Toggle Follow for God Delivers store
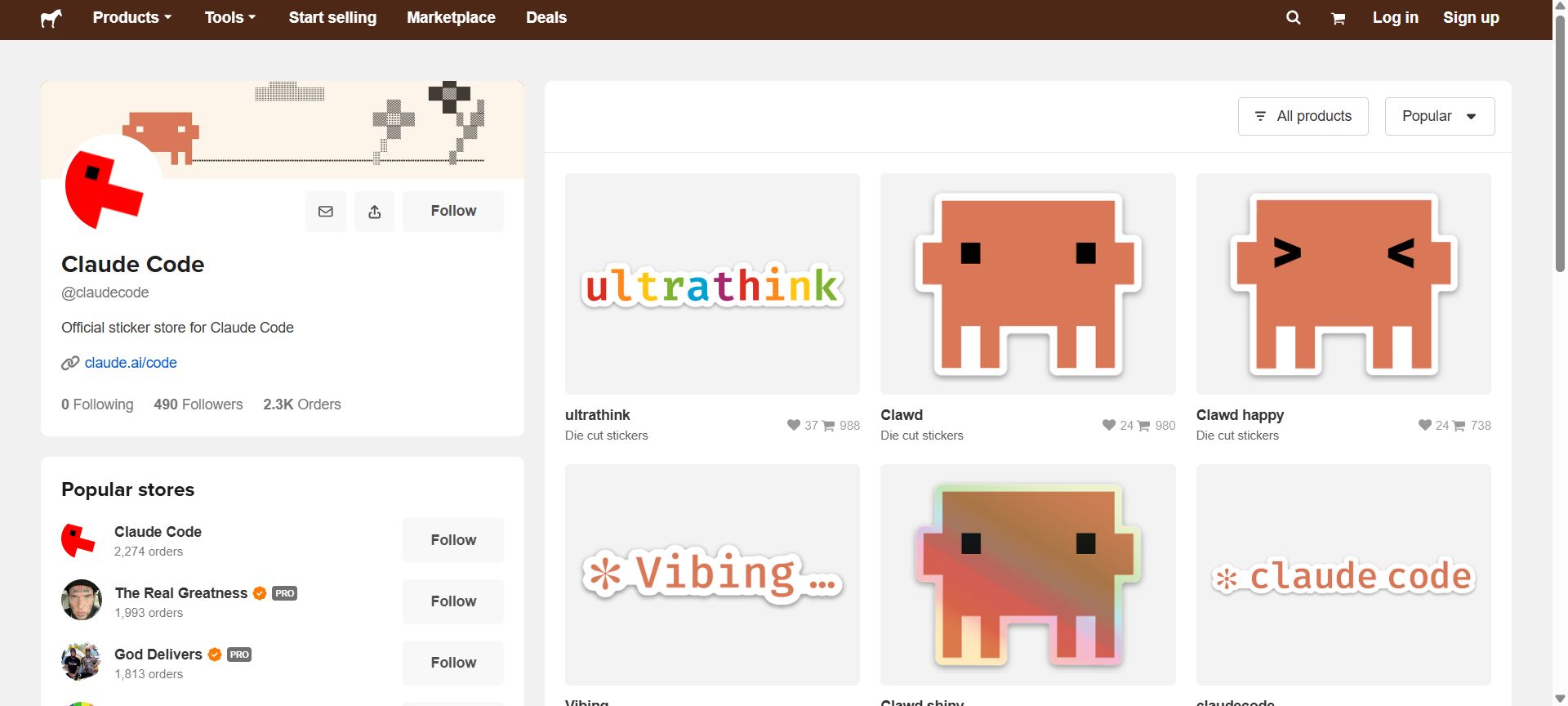Screen dimensions: 1568x706 (452, 663)
